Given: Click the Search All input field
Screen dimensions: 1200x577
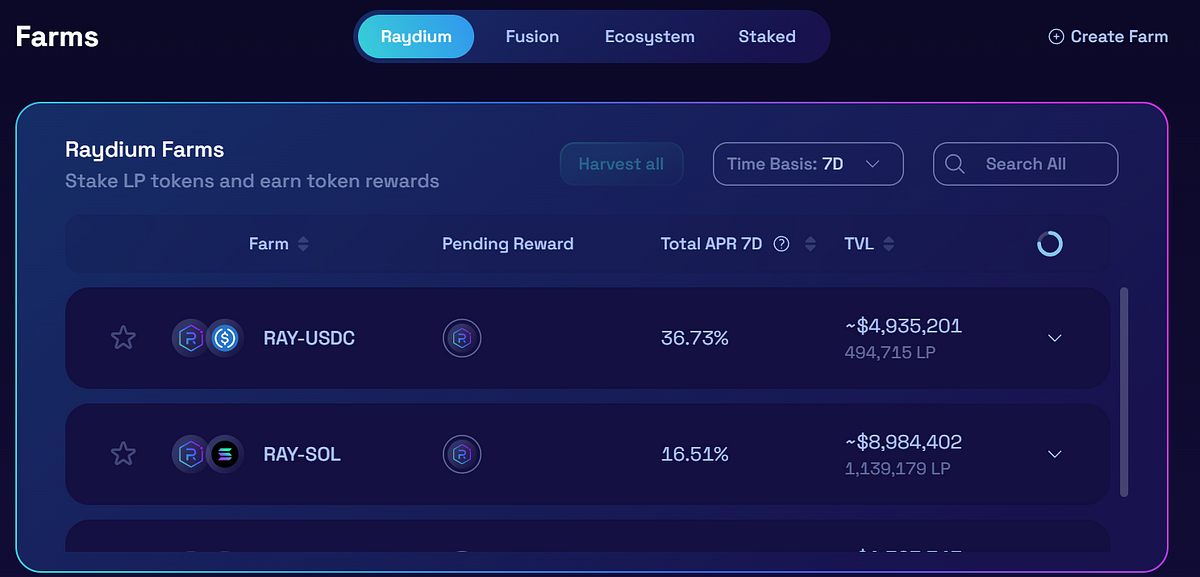Looking at the screenshot, I should 1026,164.
